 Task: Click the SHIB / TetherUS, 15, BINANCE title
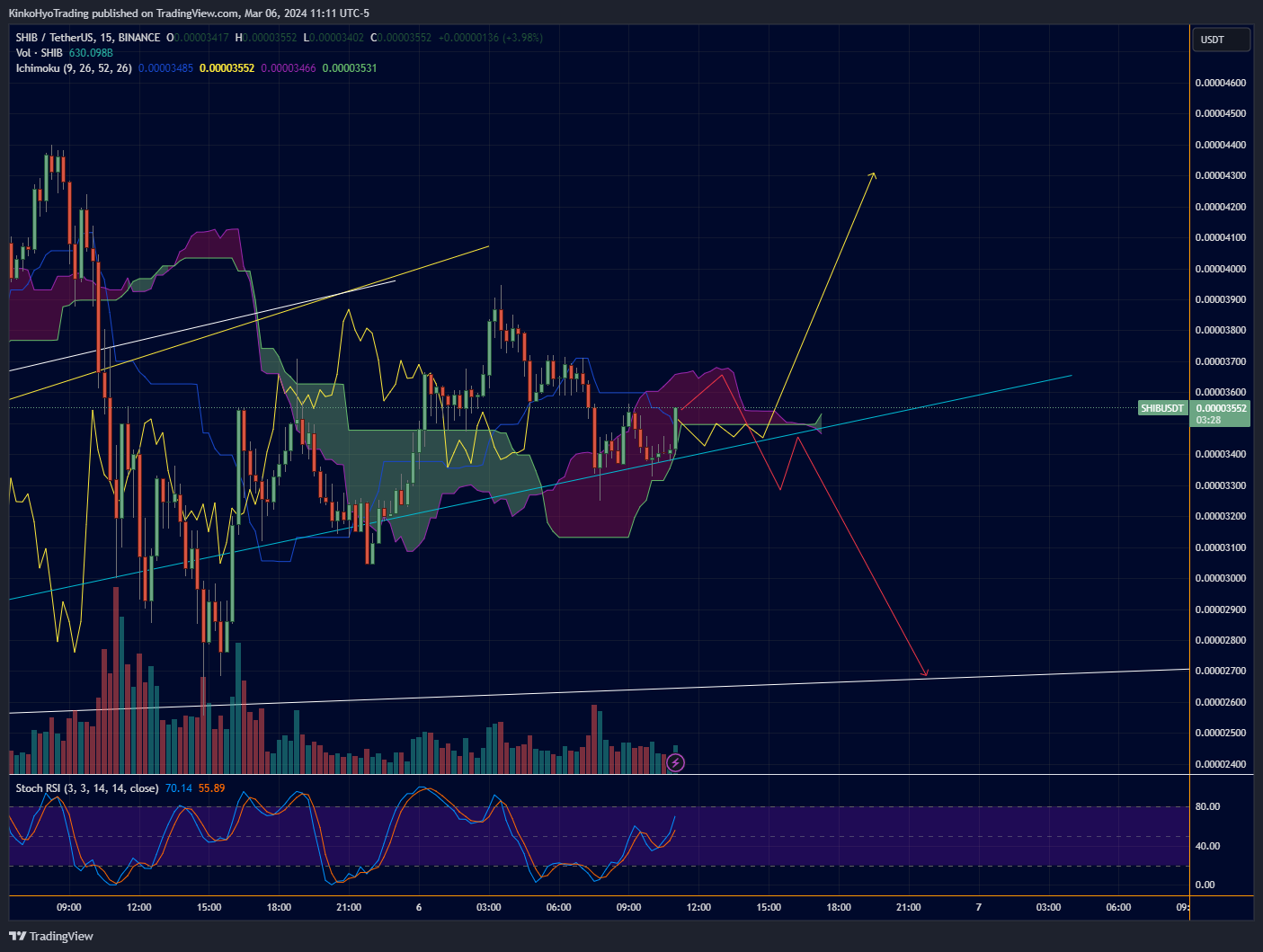tap(88, 38)
